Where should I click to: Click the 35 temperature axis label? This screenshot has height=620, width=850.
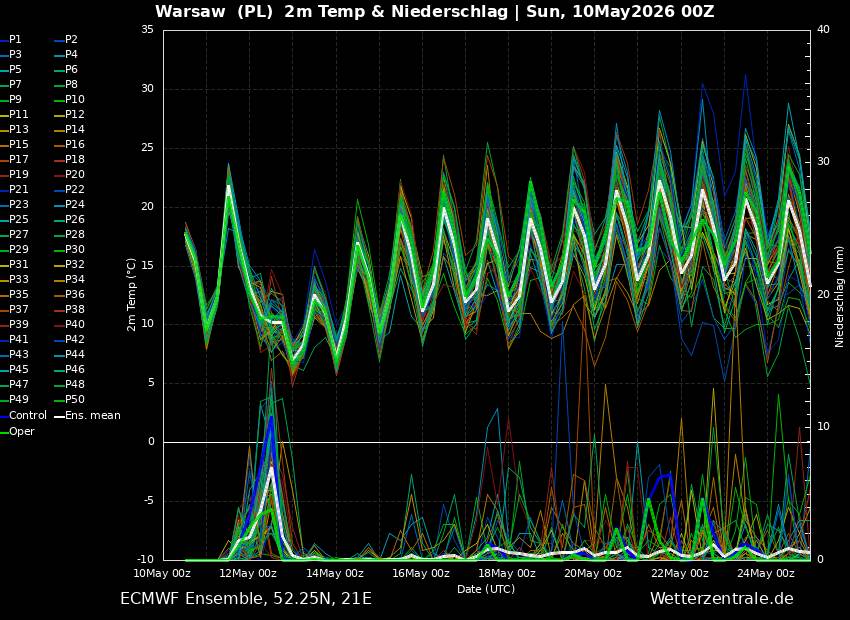148,30
